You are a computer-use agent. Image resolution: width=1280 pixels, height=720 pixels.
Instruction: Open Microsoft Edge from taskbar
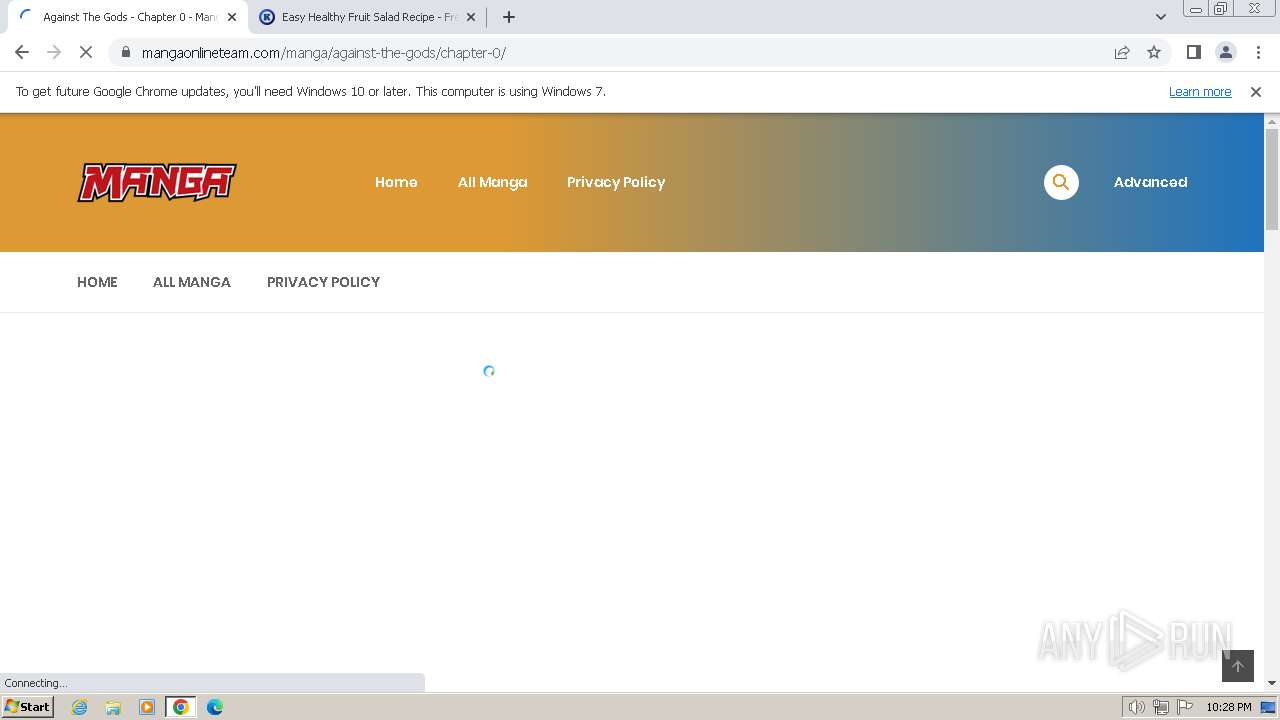coord(215,707)
